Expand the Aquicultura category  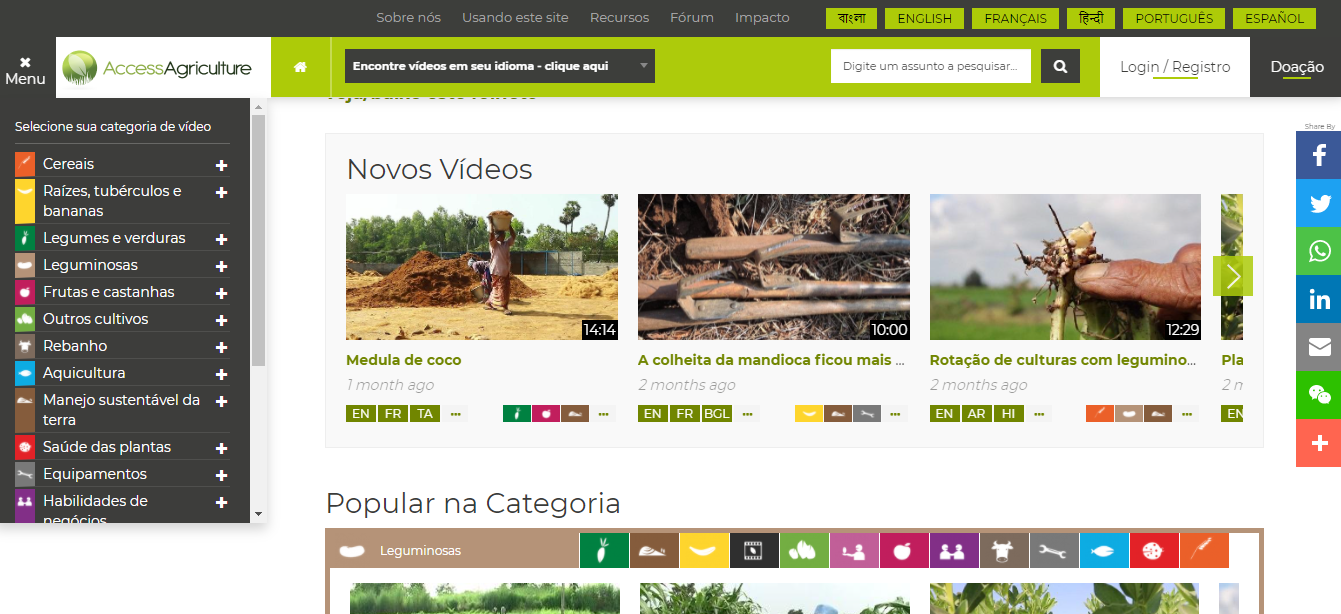coord(221,375)
